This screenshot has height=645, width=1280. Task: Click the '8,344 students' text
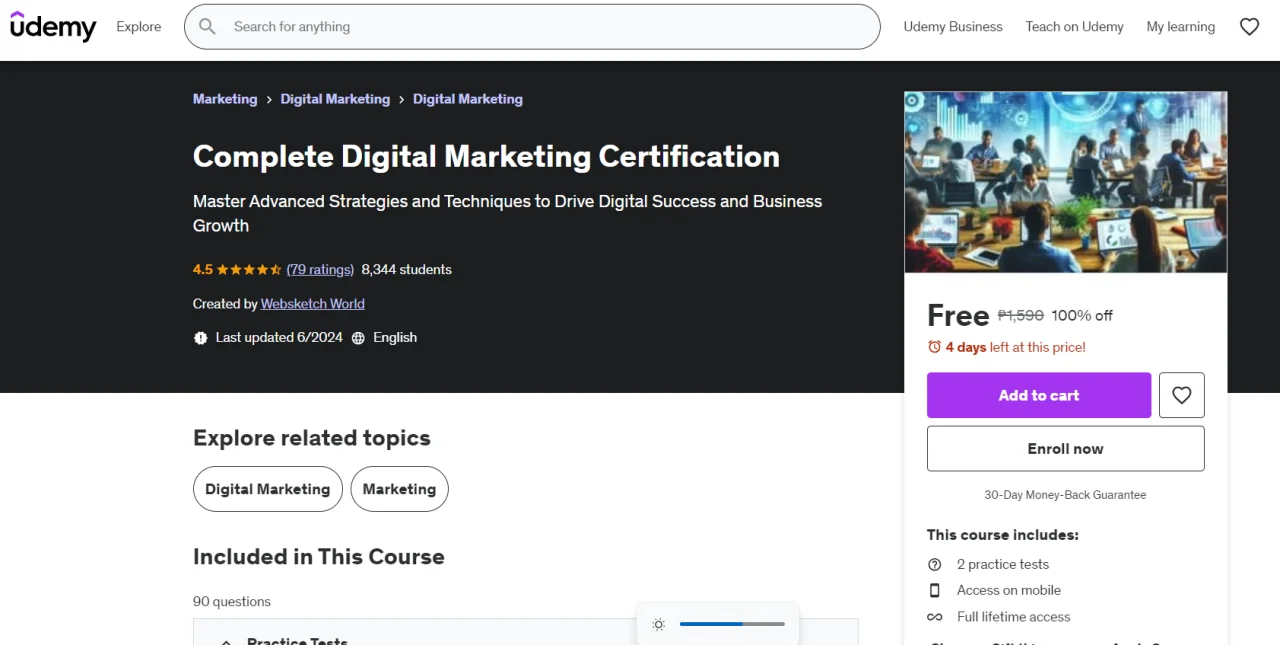coord(407,270)
